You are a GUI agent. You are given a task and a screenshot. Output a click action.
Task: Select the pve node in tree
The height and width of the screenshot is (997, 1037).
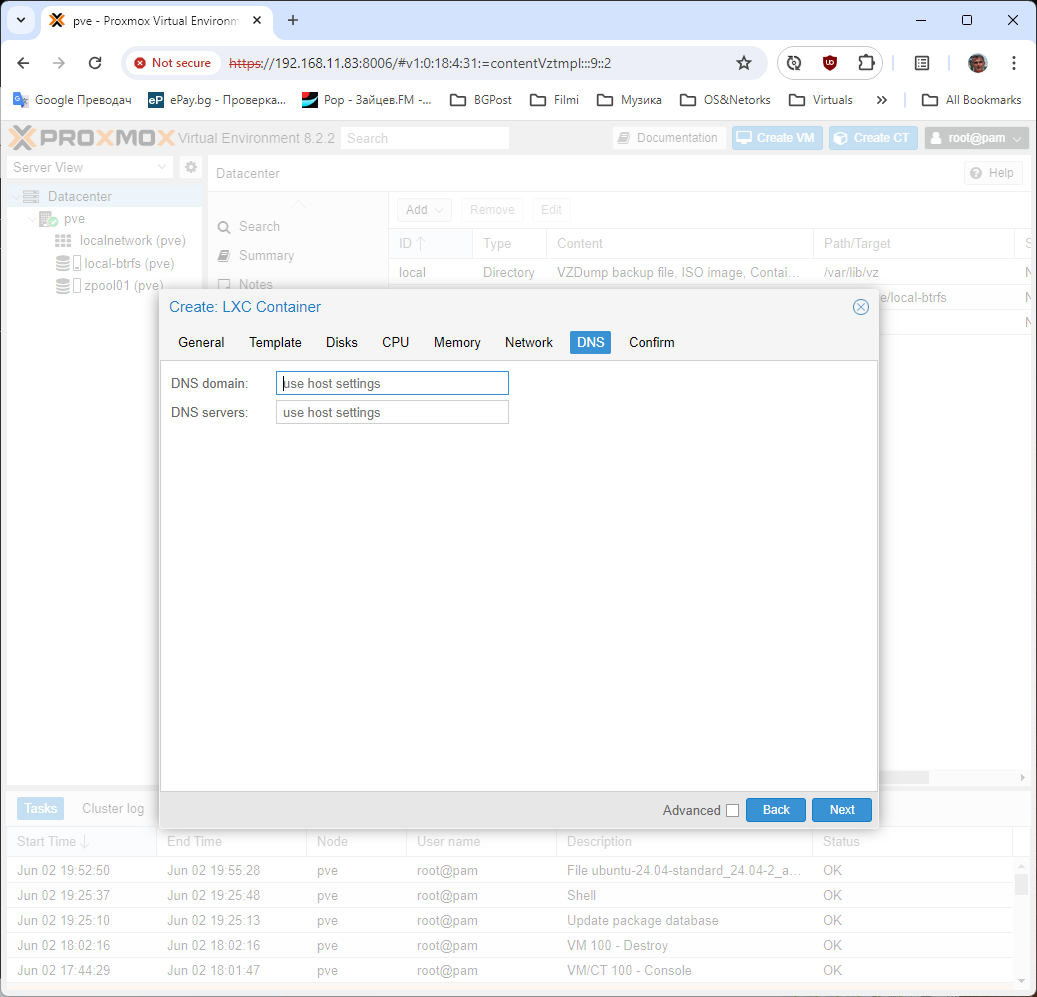coord(74,219)
